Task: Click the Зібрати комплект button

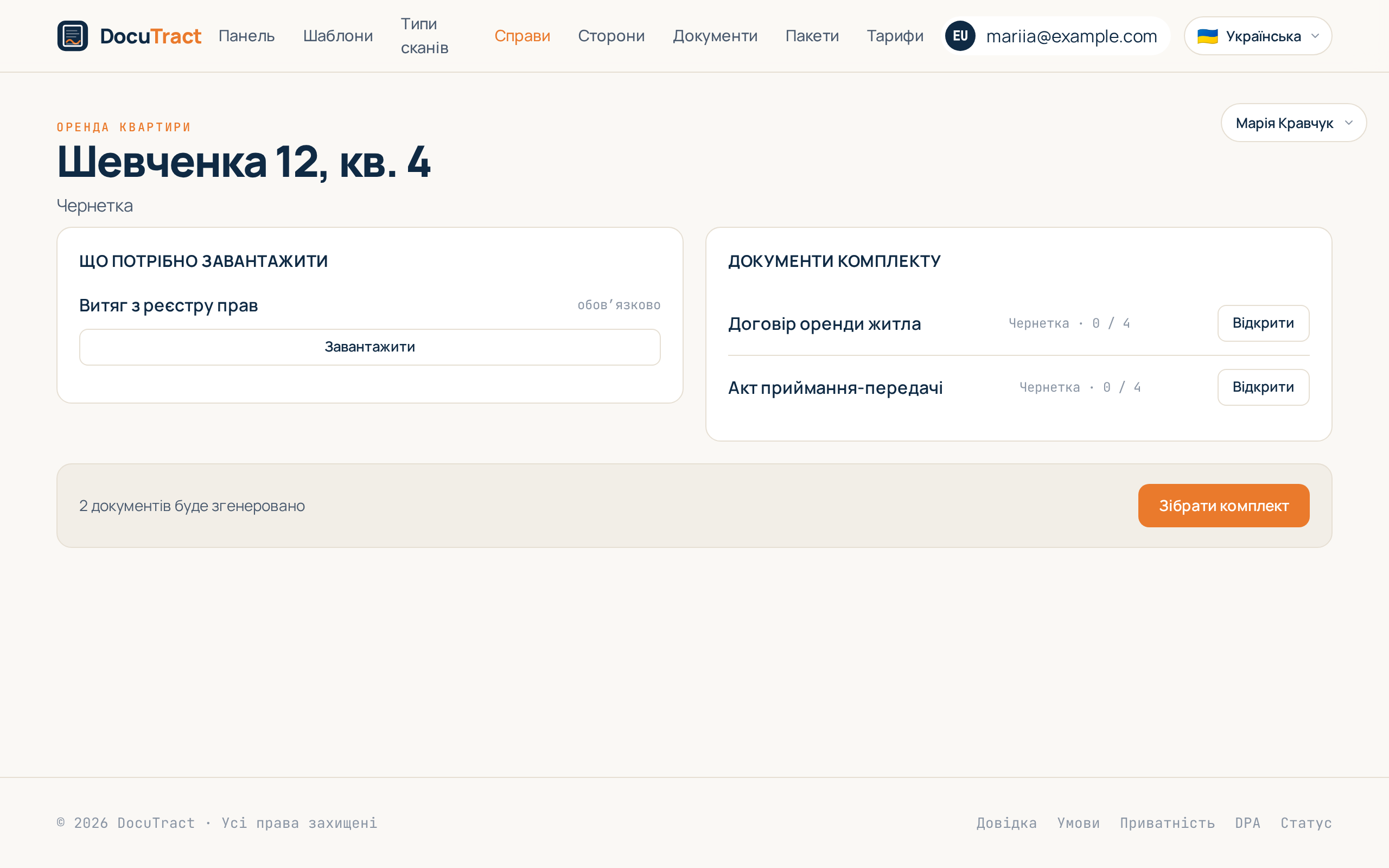Action: coord(1224,505)
